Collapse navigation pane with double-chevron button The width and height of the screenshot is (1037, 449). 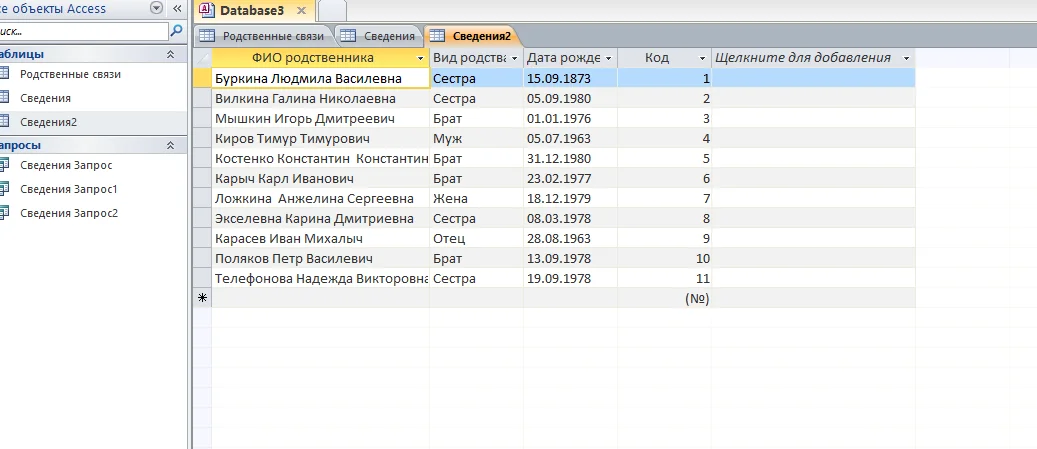coord(175,8)
